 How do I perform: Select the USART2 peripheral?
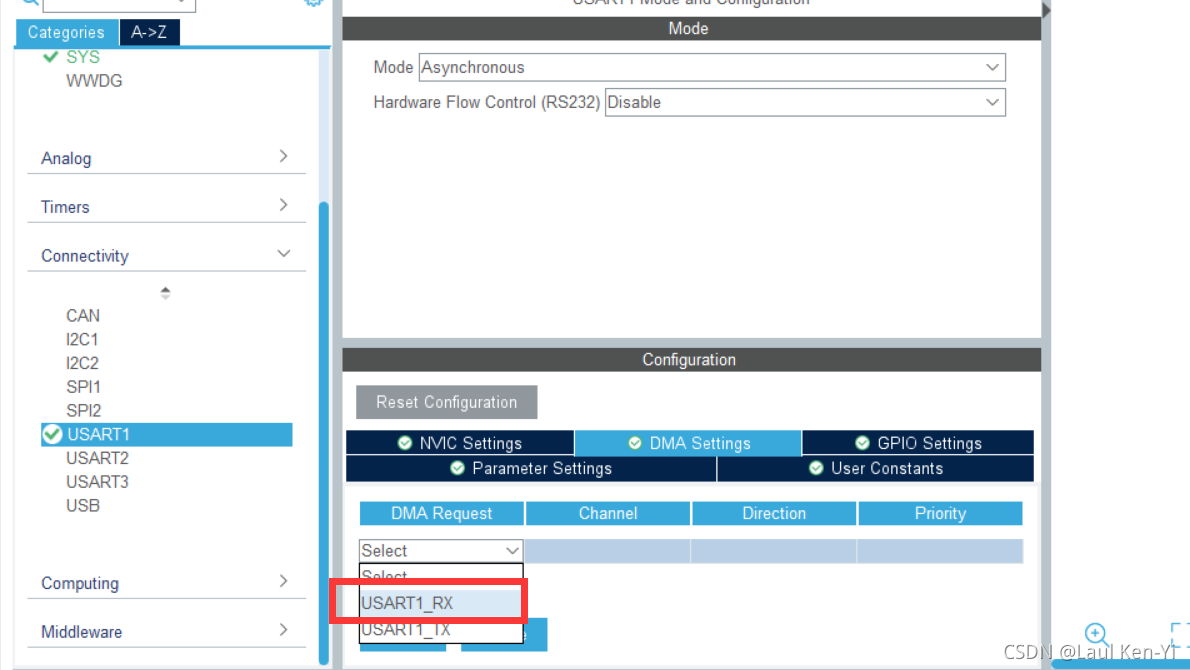click(97, 457)
